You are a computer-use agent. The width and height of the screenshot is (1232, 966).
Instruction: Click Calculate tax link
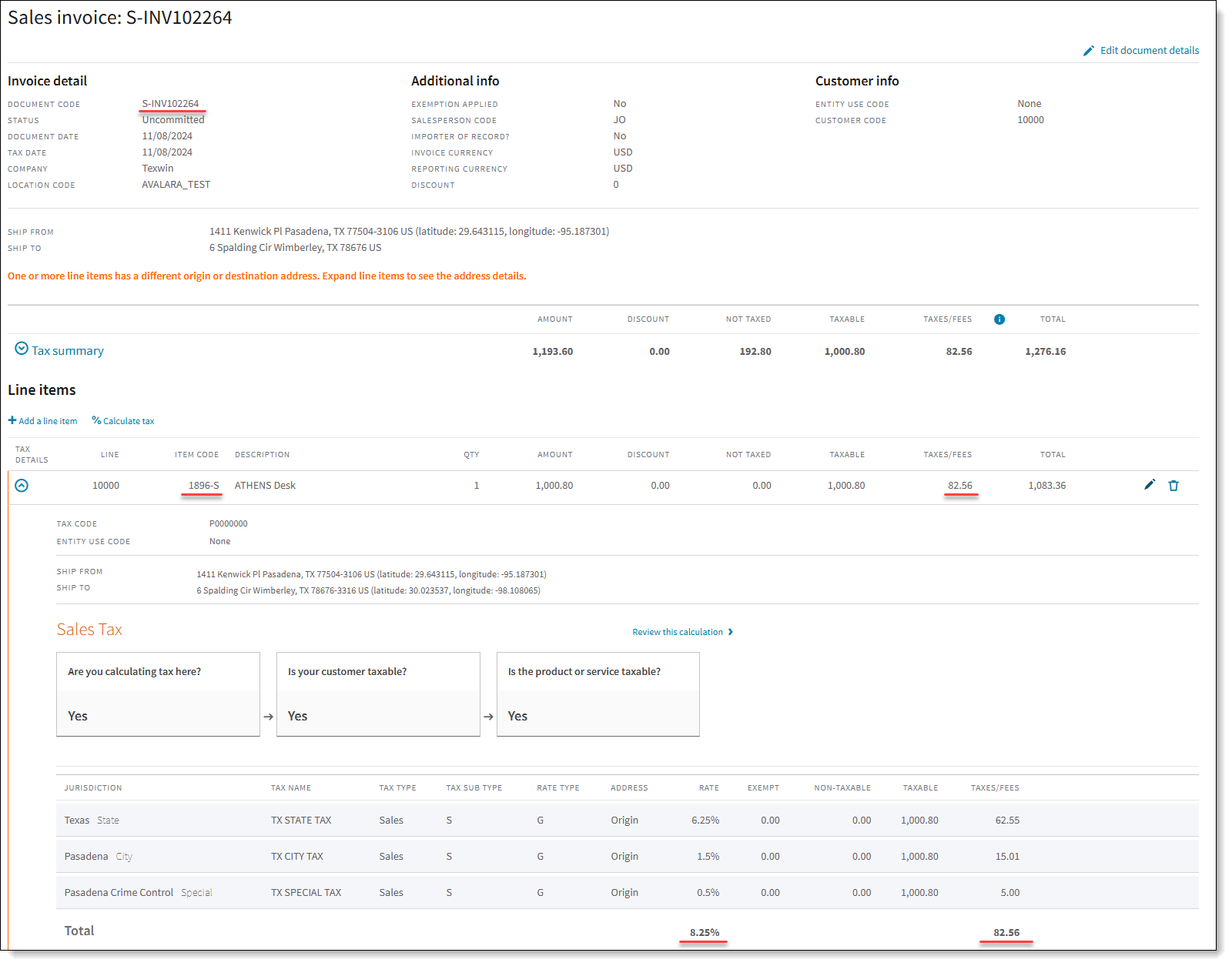click(x=129, y=421)
